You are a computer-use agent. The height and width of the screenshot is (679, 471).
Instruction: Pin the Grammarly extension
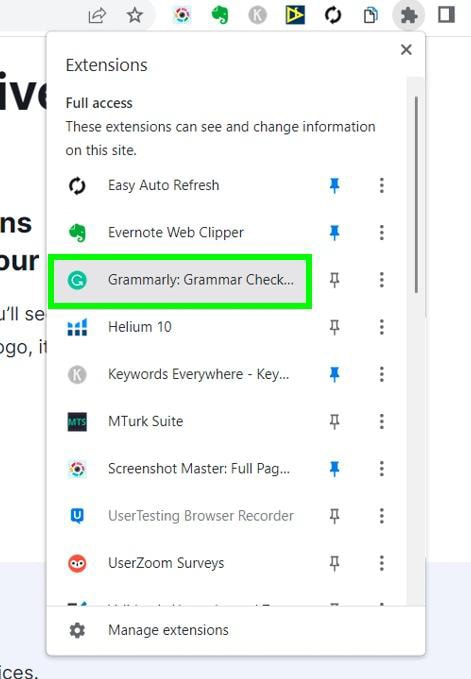pyautogui.click(x=334, y=280)
